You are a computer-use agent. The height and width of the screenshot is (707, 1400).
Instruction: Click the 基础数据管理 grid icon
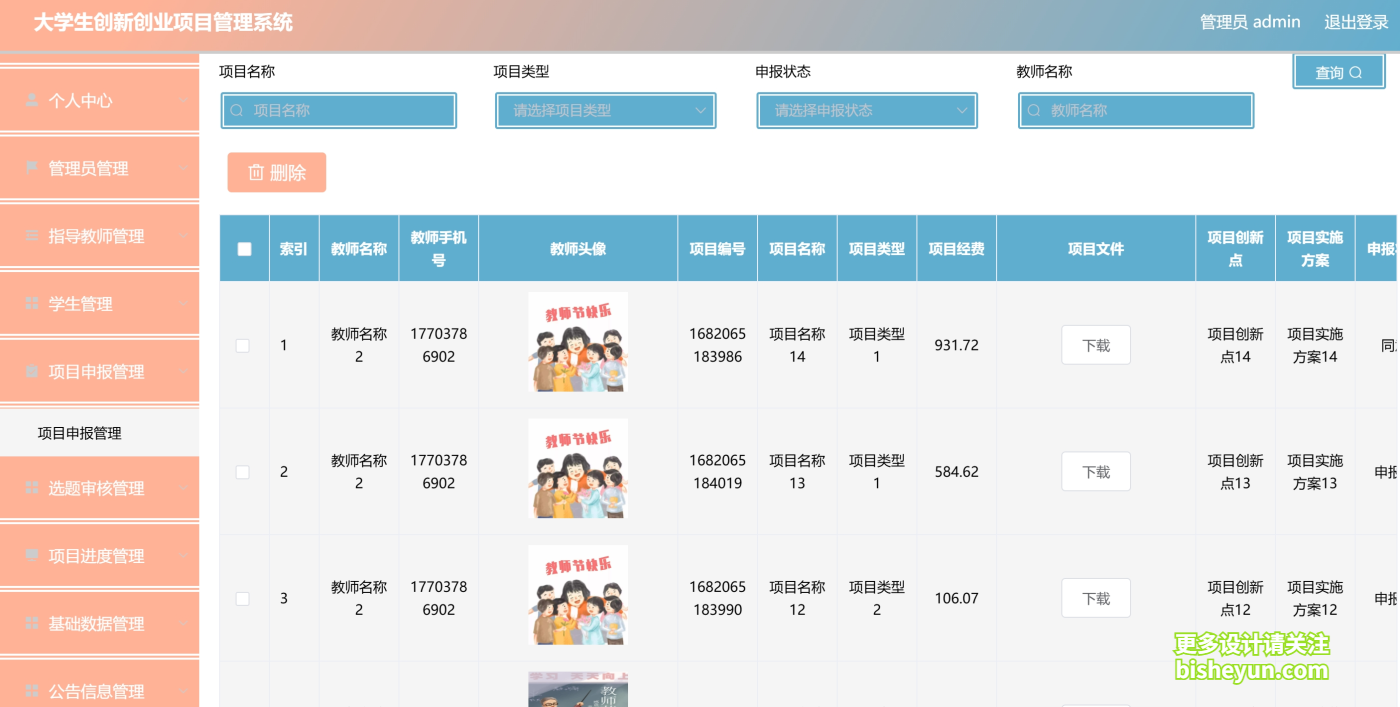click(32, 624)
